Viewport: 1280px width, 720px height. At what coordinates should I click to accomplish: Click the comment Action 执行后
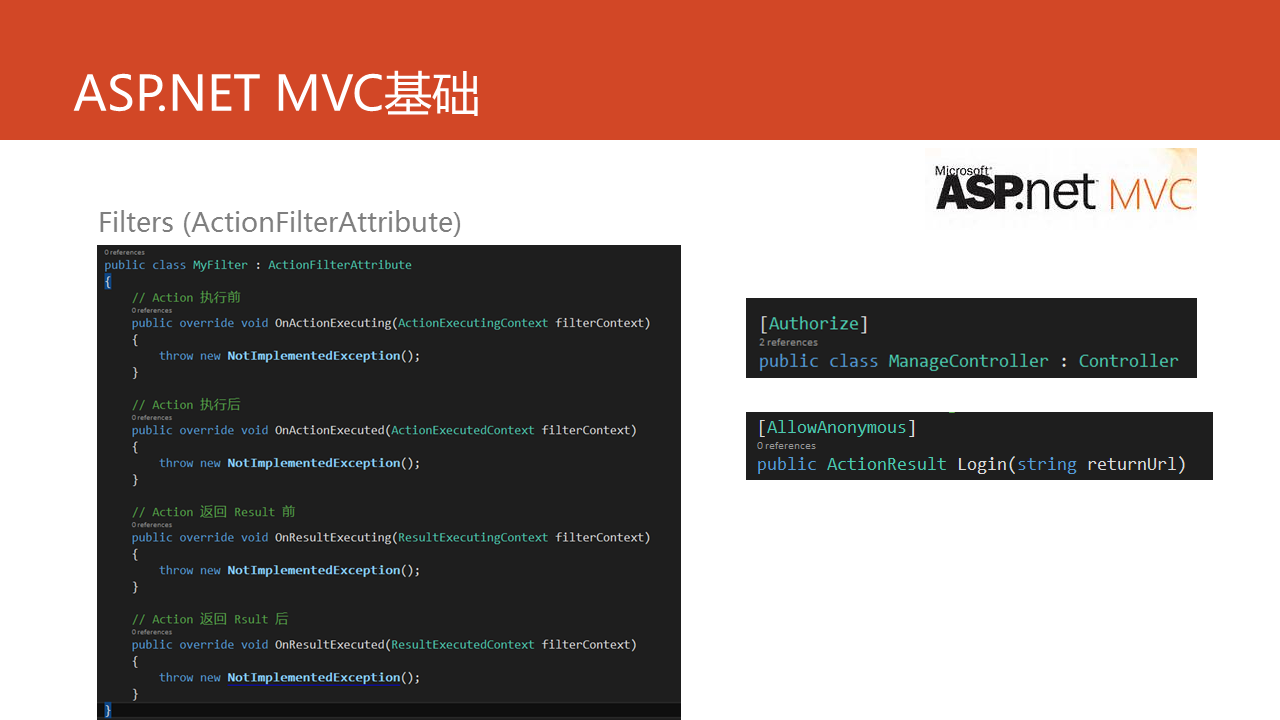pos(186,404)
